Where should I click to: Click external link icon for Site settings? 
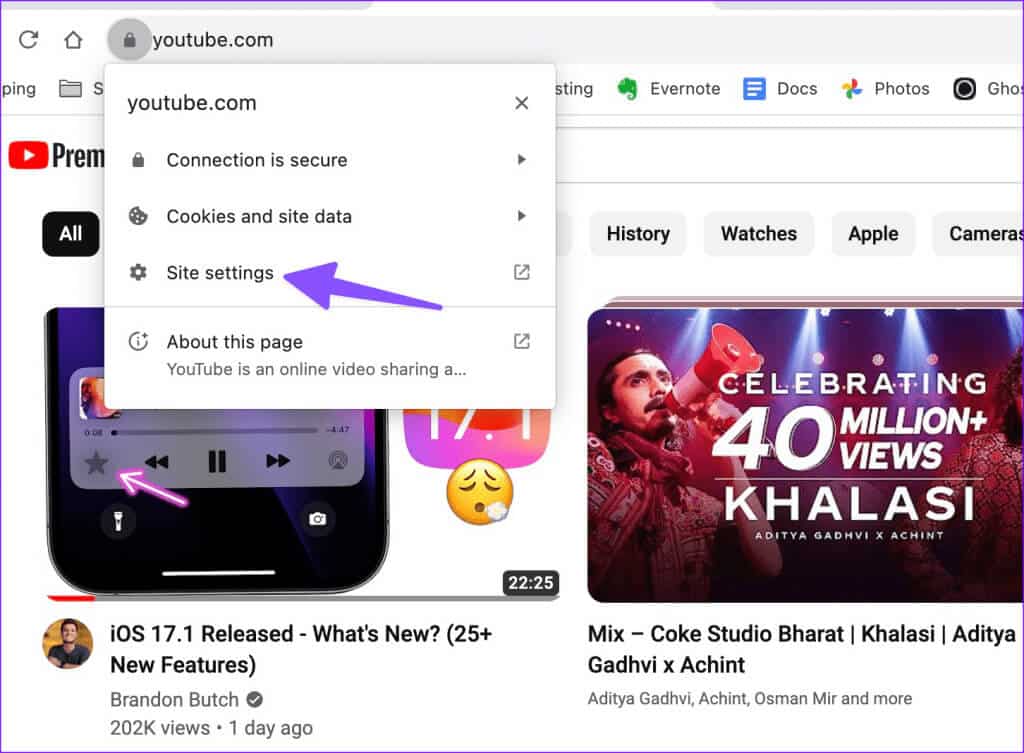coord(521,272)
